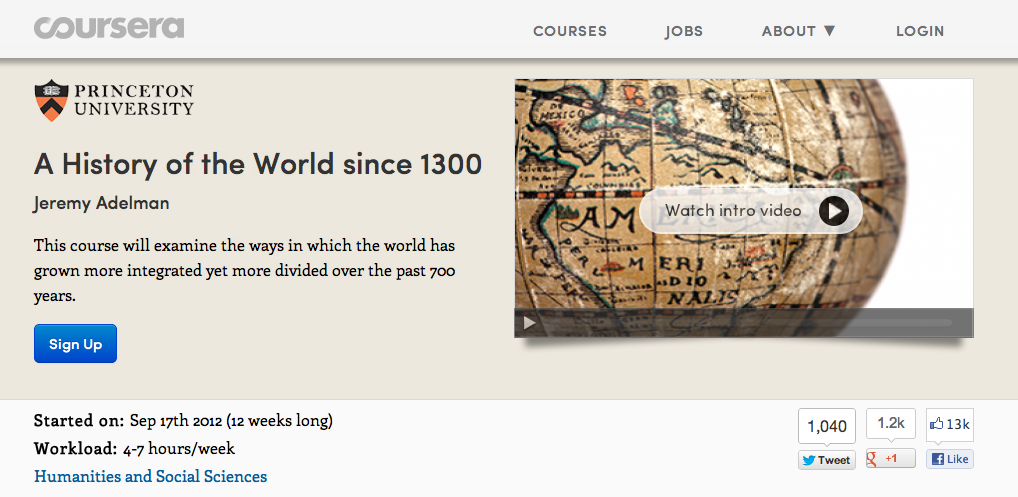The height and width of the screenshot is (497, 1018).
Task: Click the Workload 4-7 hours/week text
Action: (x=134, y=449)
